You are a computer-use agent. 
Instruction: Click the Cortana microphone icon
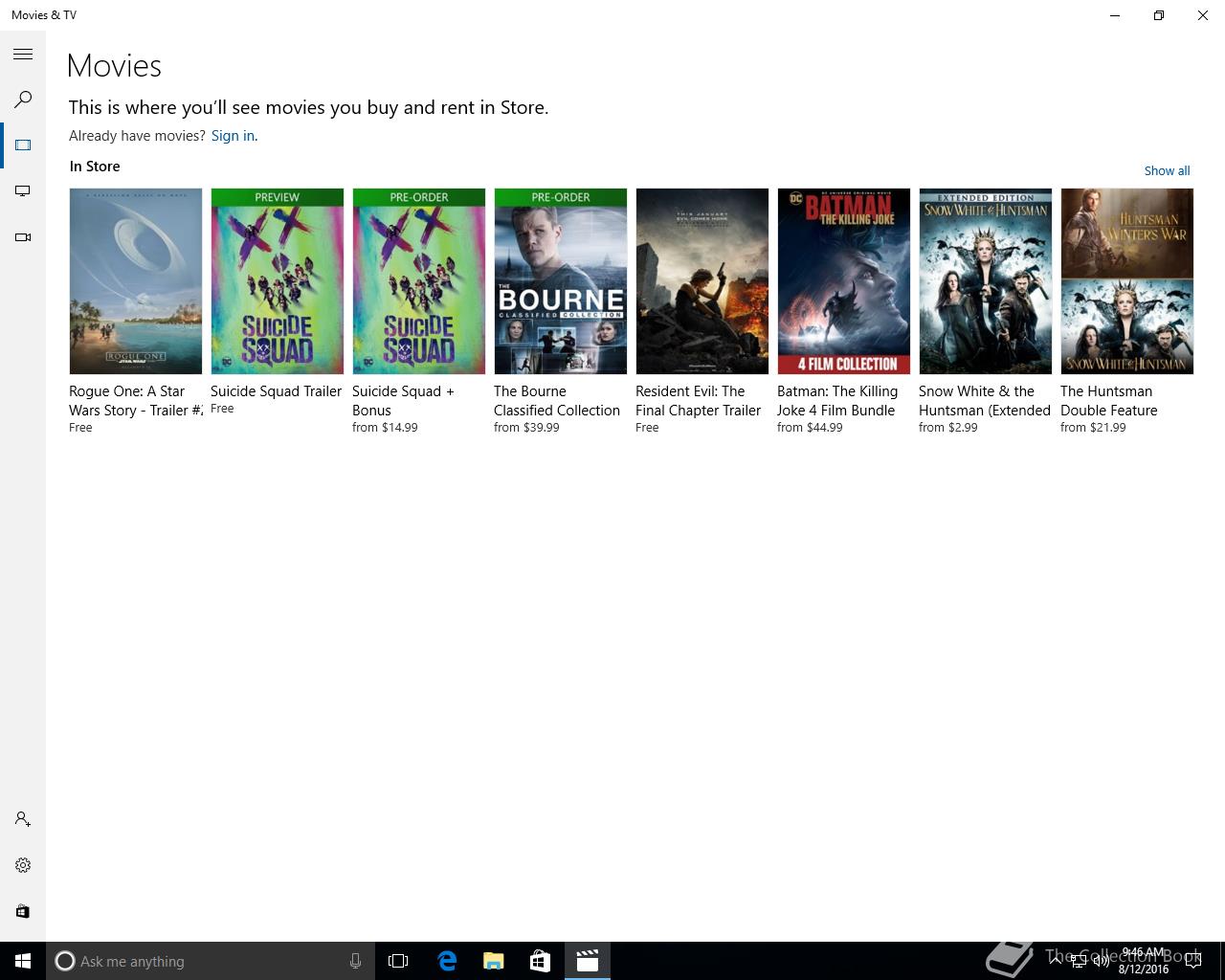click(x=355, y=961)
